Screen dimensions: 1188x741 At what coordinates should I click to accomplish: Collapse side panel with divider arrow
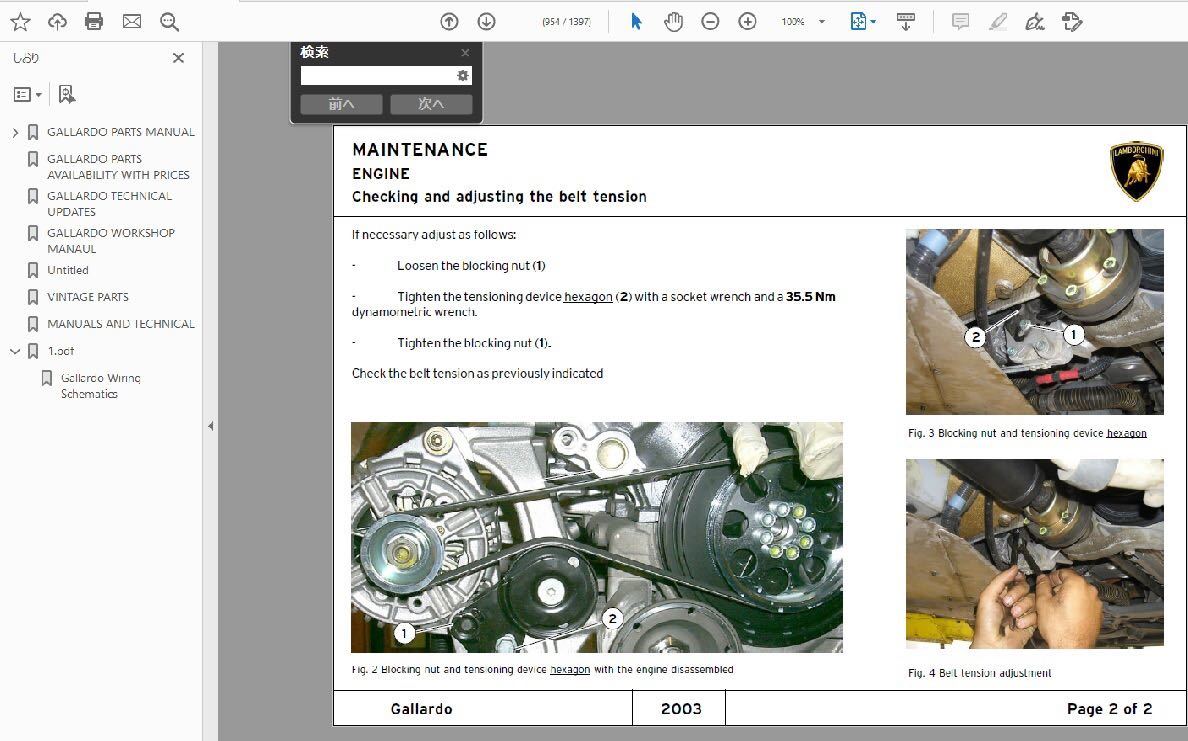(x=211, y=426)
